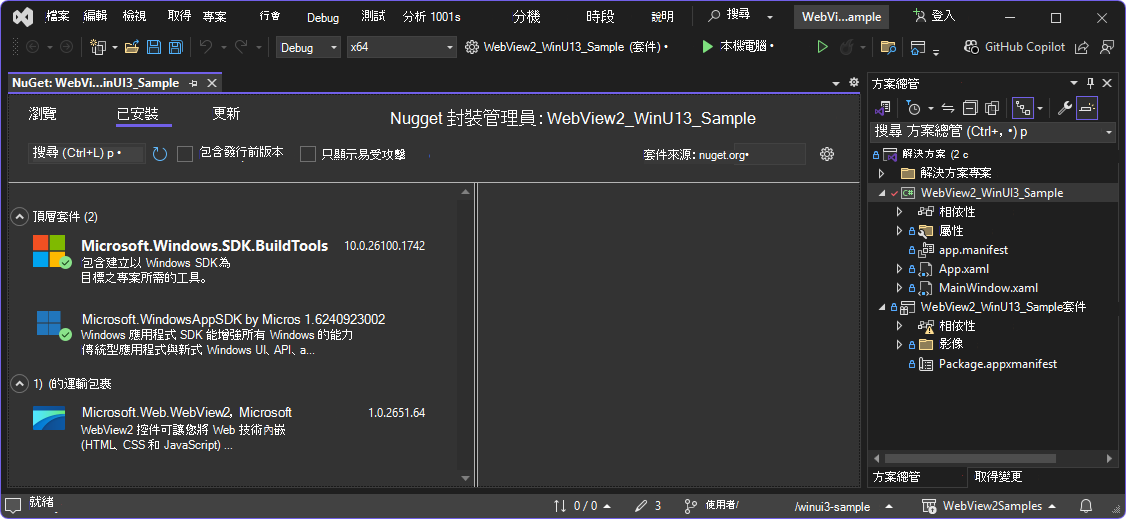Screen dimensions: 1126x519
Task: Click the Save All icon
Action: [175, 47]
